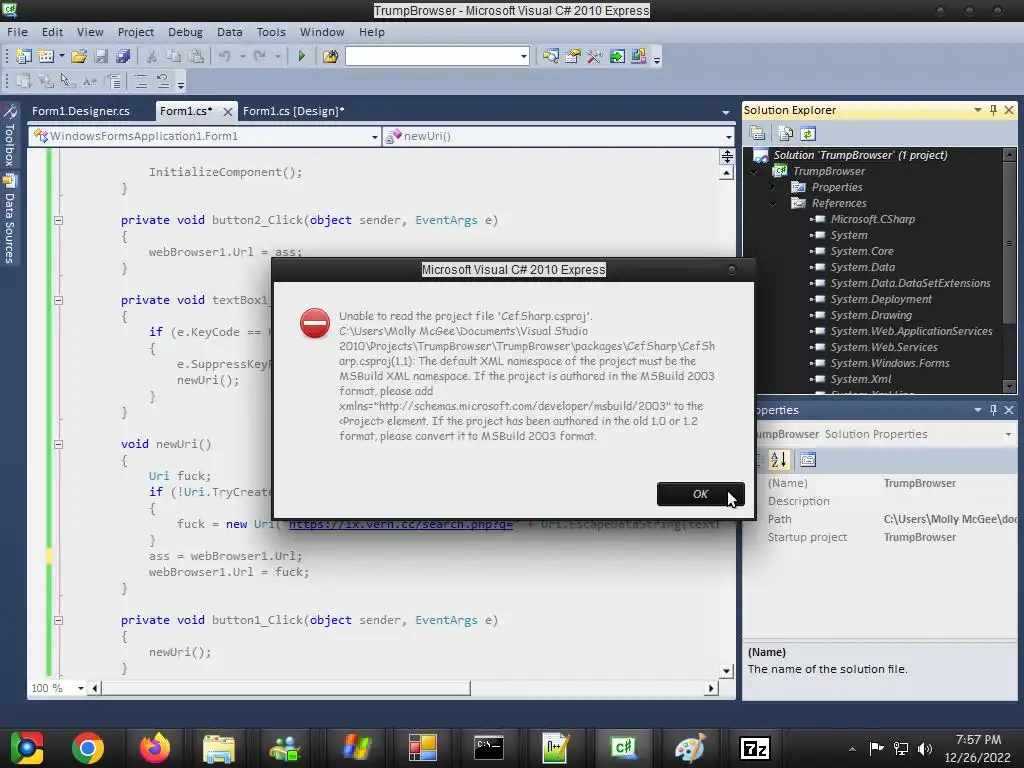Toggle auto-hide pin on Properties panel
Viewport: 1024px width, 768px height.
click(x=993, y=409)
